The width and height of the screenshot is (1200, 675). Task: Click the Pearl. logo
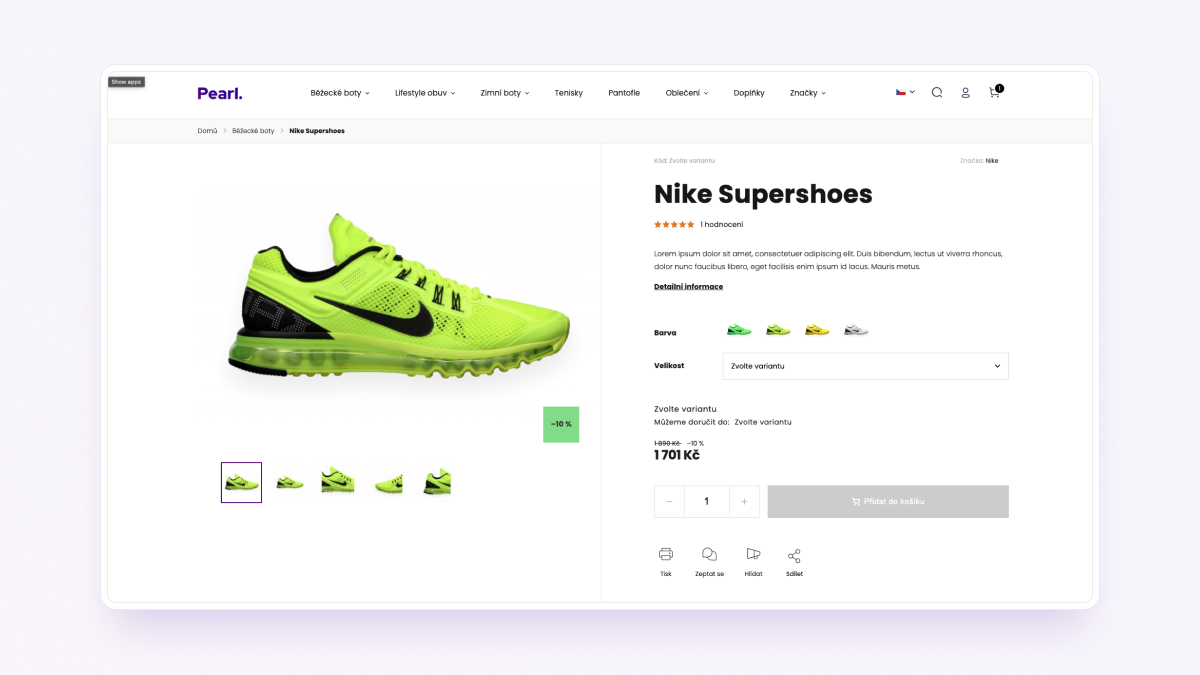pyautogui.click(x=220, y=93)
